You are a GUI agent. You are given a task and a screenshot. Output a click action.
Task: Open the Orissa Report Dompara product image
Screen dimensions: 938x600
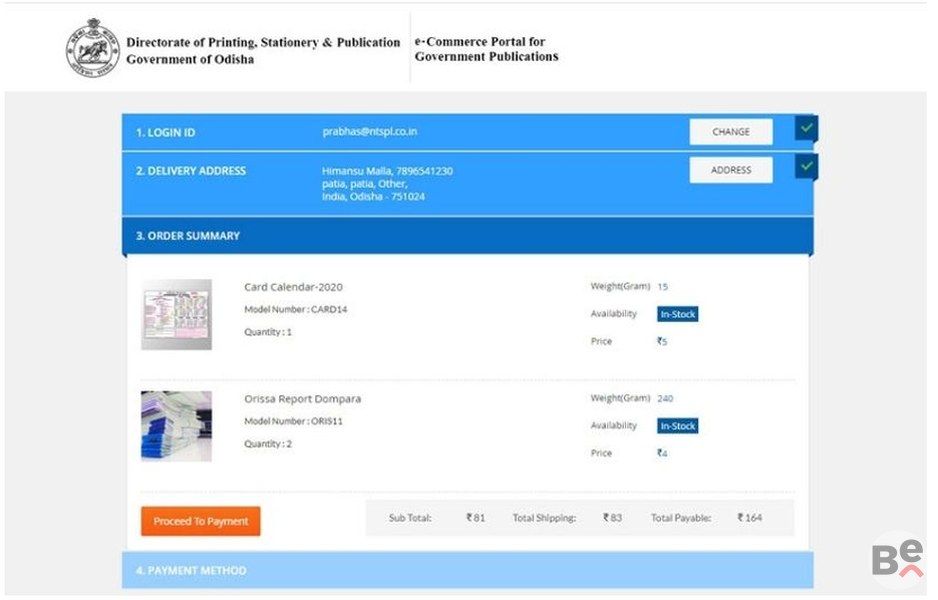(176, 425)
